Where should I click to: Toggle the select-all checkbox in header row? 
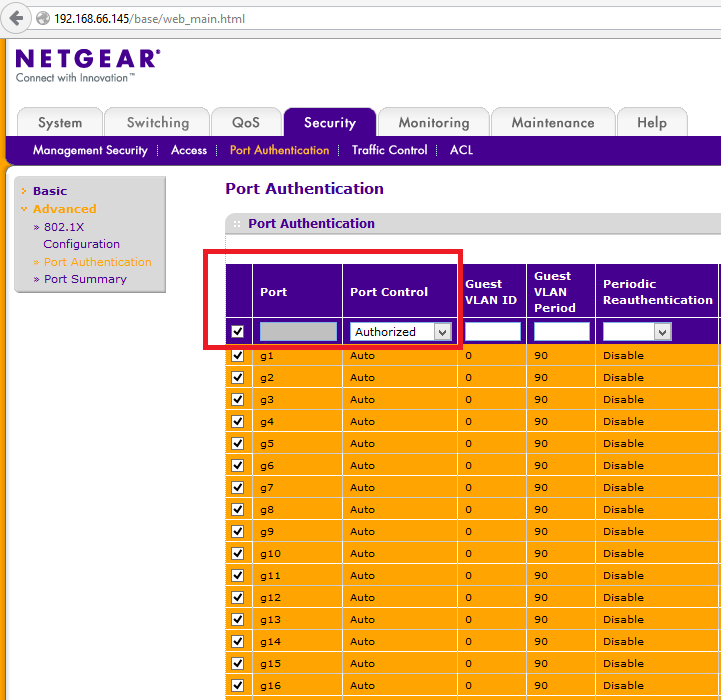[238, 332]
